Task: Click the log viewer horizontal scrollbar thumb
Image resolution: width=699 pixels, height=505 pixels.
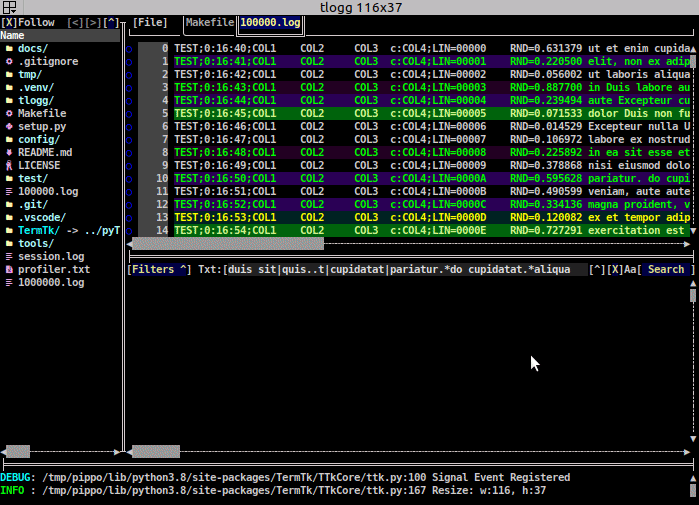Action: [228, 243]
